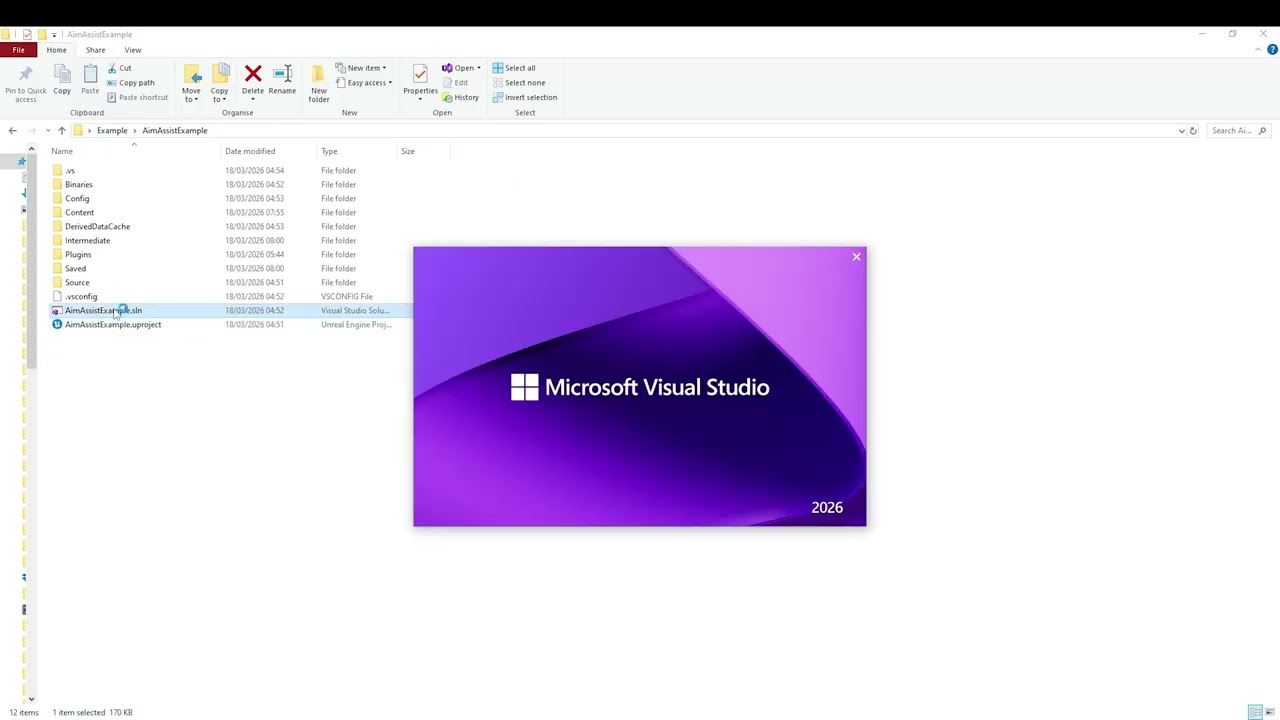Open the recent locations dropdown chevron
Viewport: 1280px width, 720px height.
click(47, 131)
